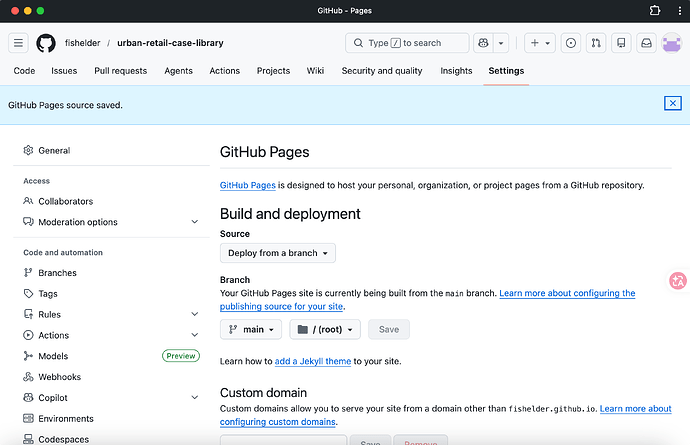The width and height of the screenshot is (690, 445).
Task: Open the Projects tab
Action: point(273,71)
